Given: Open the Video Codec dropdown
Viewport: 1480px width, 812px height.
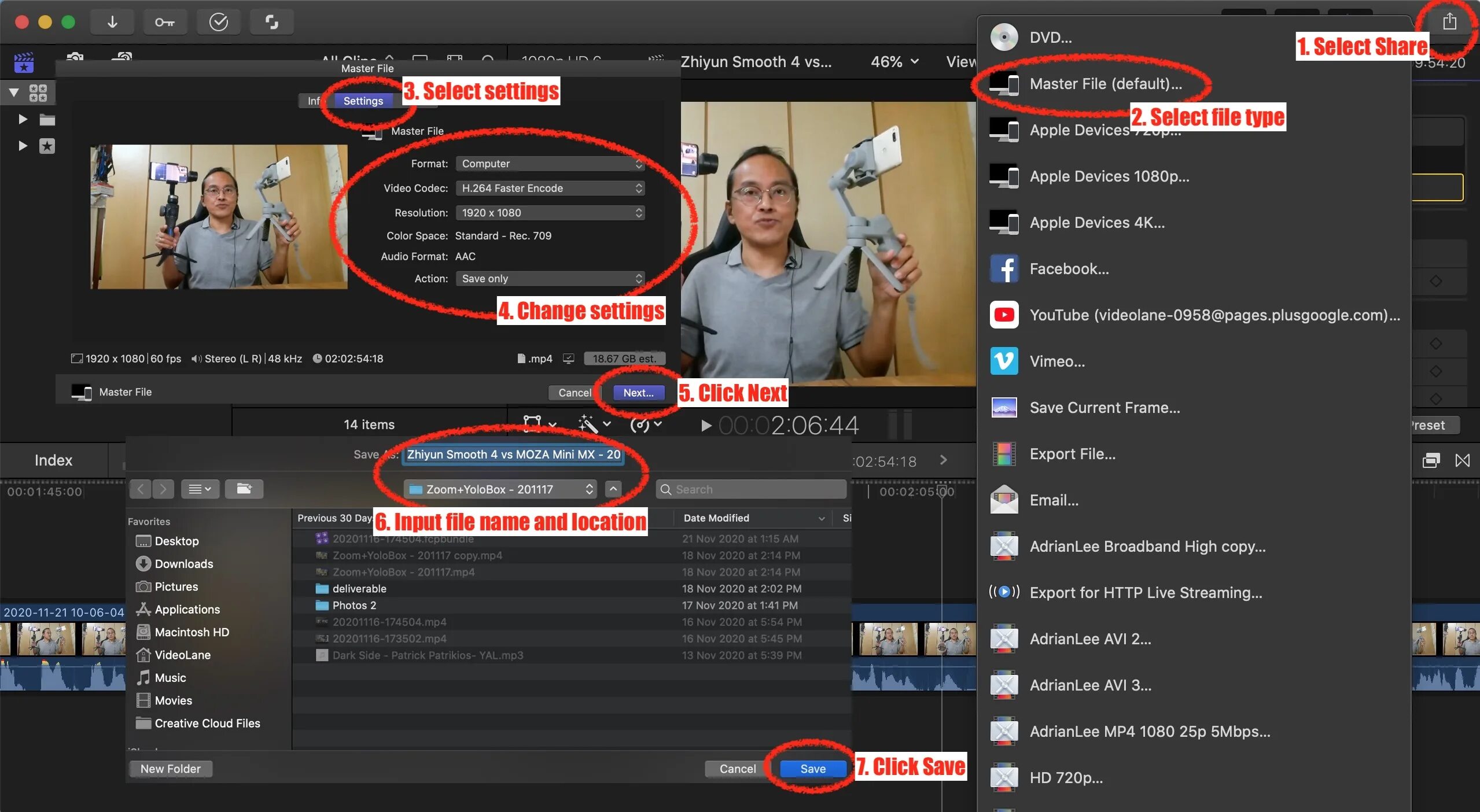Looking at the screenshot, I should pos(550,188).
